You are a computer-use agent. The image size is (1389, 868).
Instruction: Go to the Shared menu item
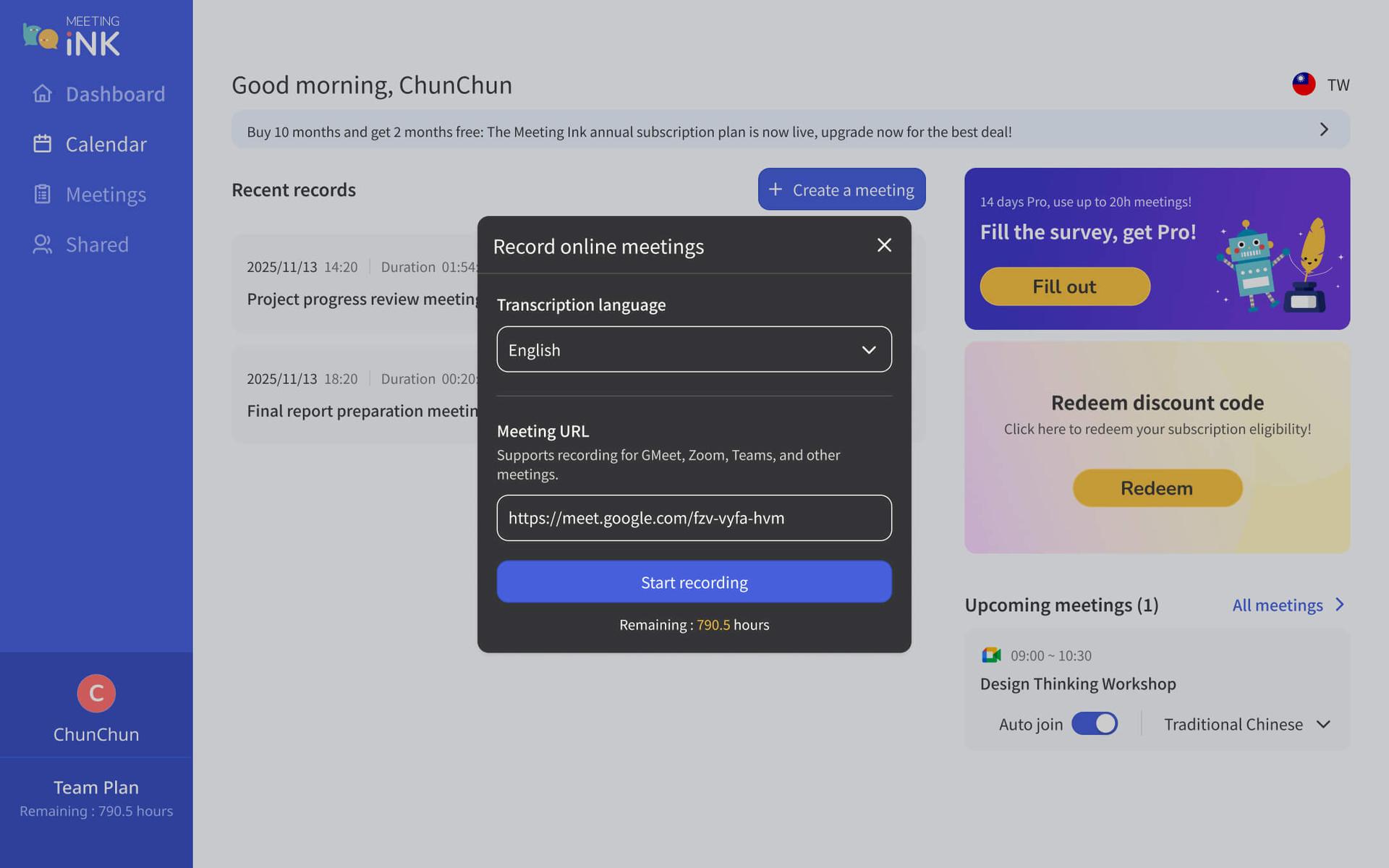pos(97,244)
